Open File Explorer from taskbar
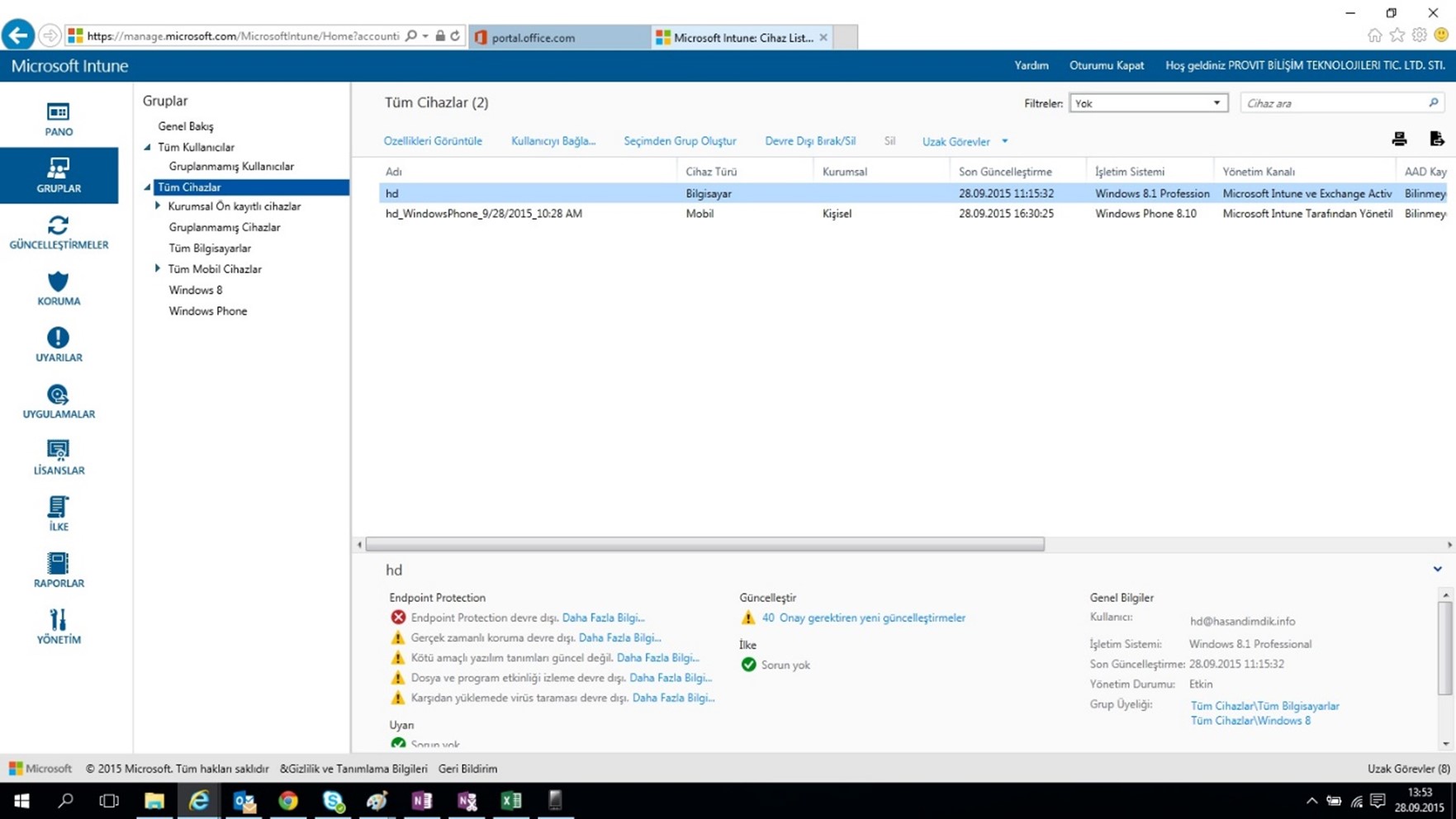This screenshot has height=819, width=1456. (154, 801)
